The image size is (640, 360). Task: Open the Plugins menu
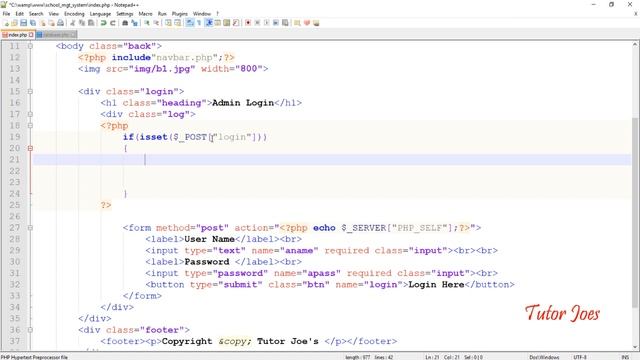[x=180, y=14]
